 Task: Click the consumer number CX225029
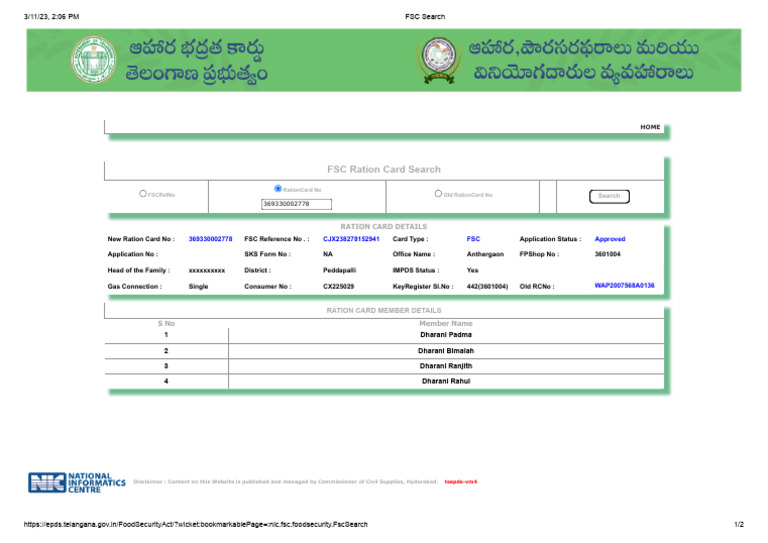click(338, 286)
